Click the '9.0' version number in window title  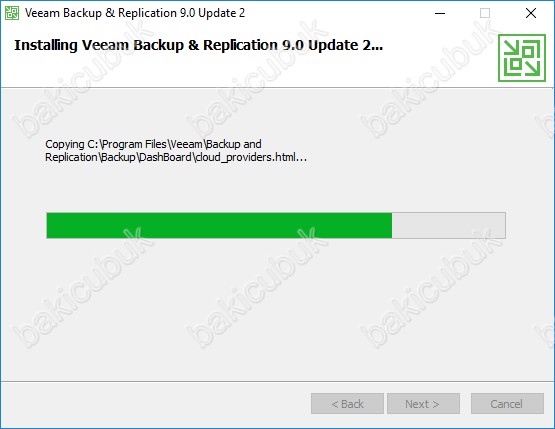(188, 13)
